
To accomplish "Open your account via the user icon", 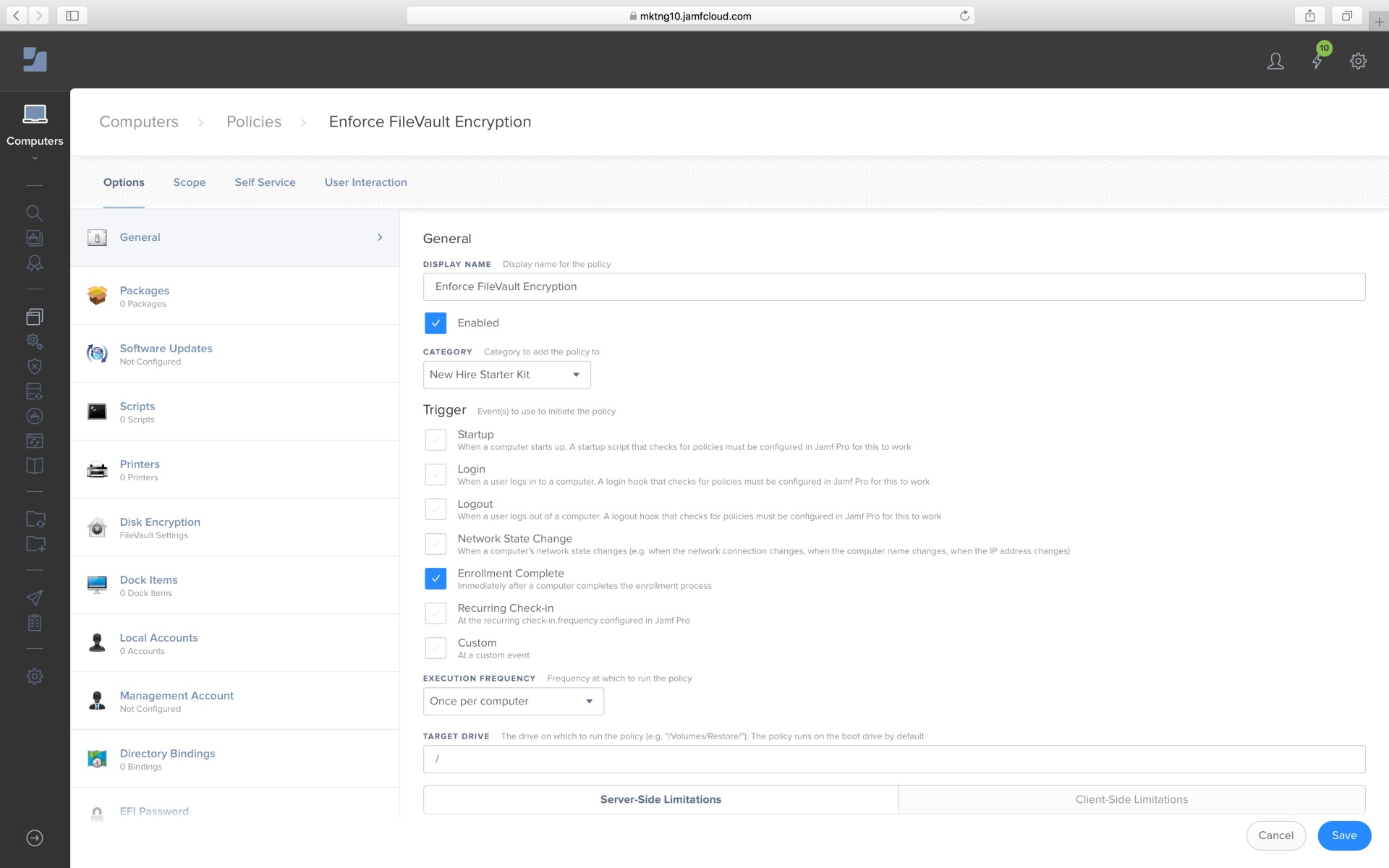I will (x=1275, y=61).
